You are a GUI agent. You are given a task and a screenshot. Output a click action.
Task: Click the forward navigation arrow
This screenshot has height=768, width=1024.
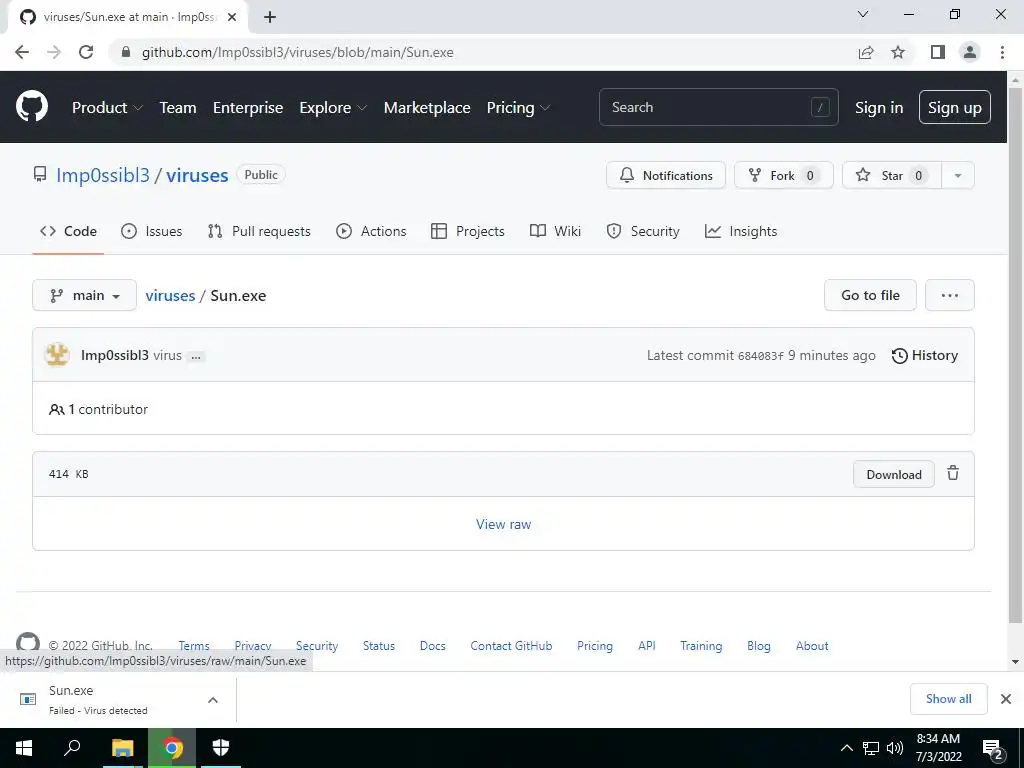tap(54, 52)
